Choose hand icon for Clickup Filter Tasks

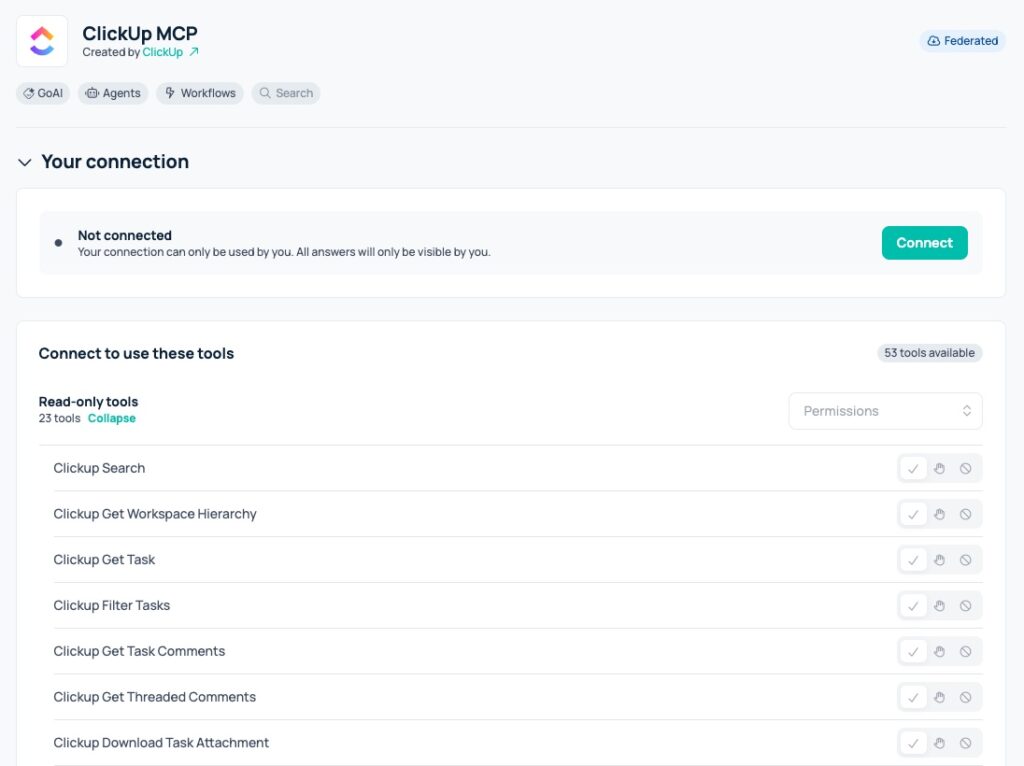click(x=939, y=605)
